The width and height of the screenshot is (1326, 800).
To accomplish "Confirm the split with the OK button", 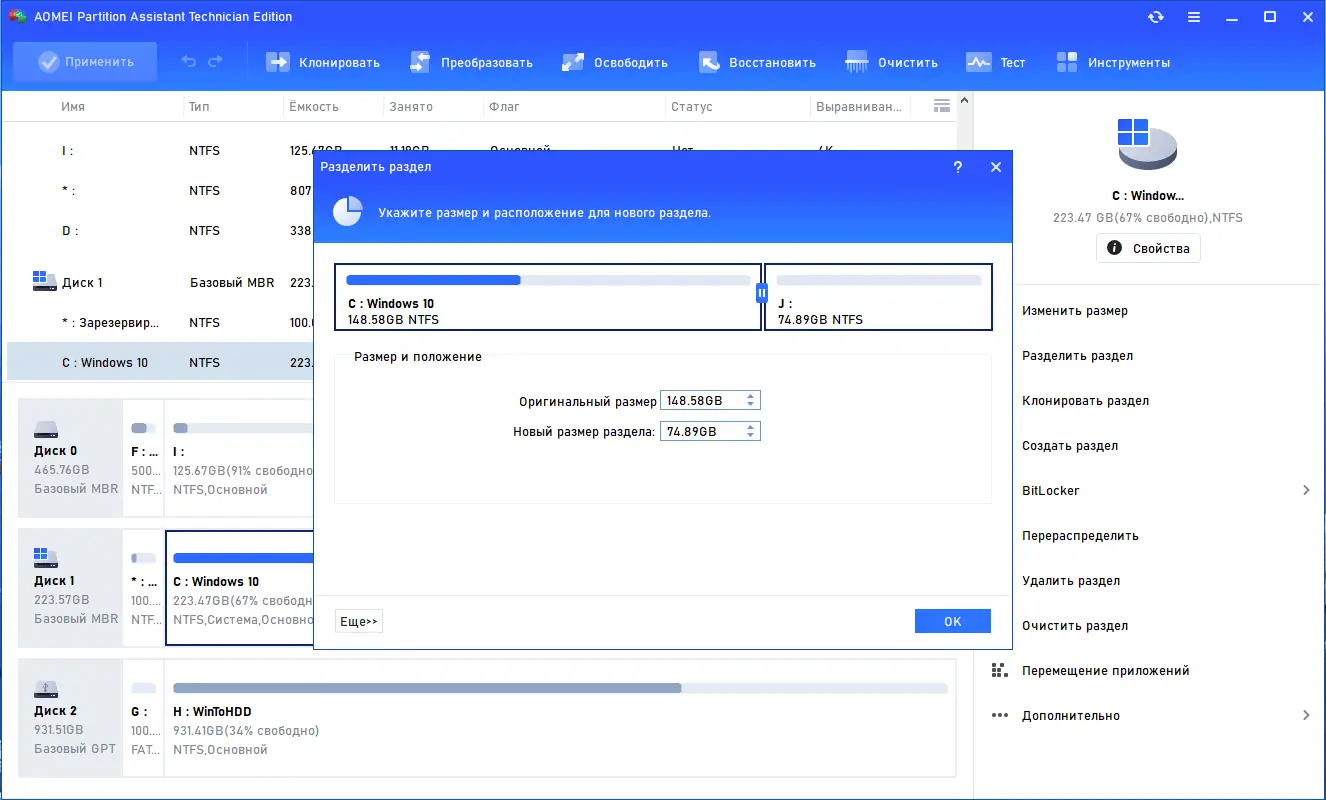I will point(951,620).
